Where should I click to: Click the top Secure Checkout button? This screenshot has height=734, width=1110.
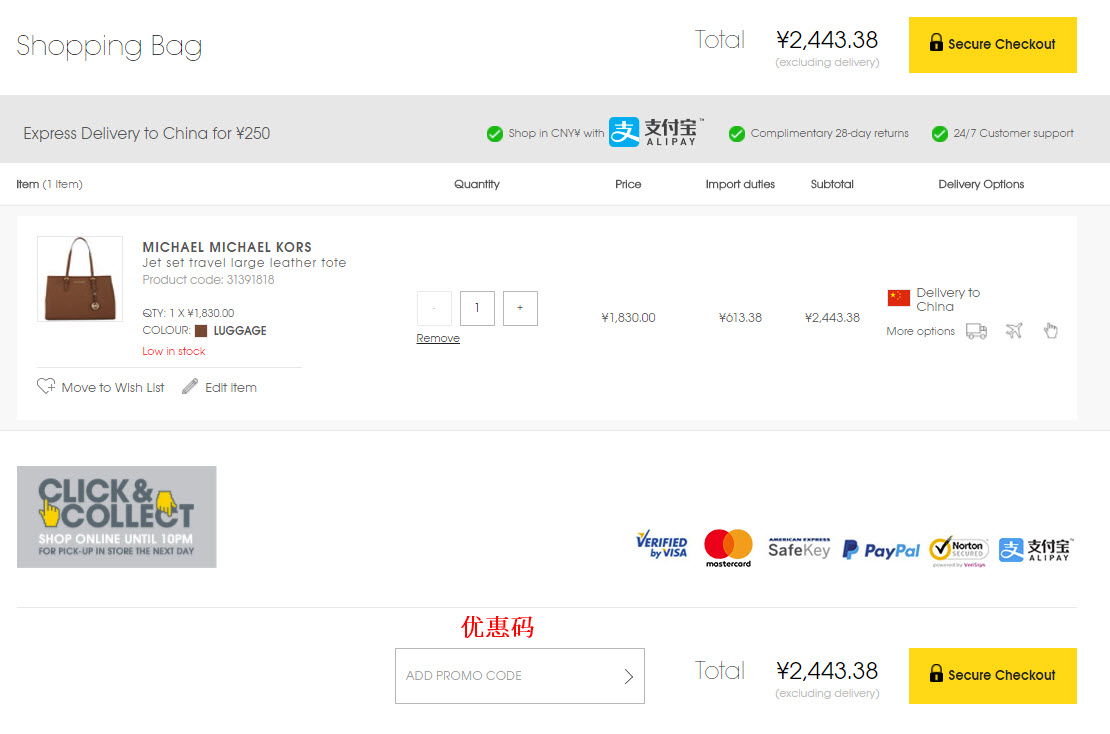[992, 45]
